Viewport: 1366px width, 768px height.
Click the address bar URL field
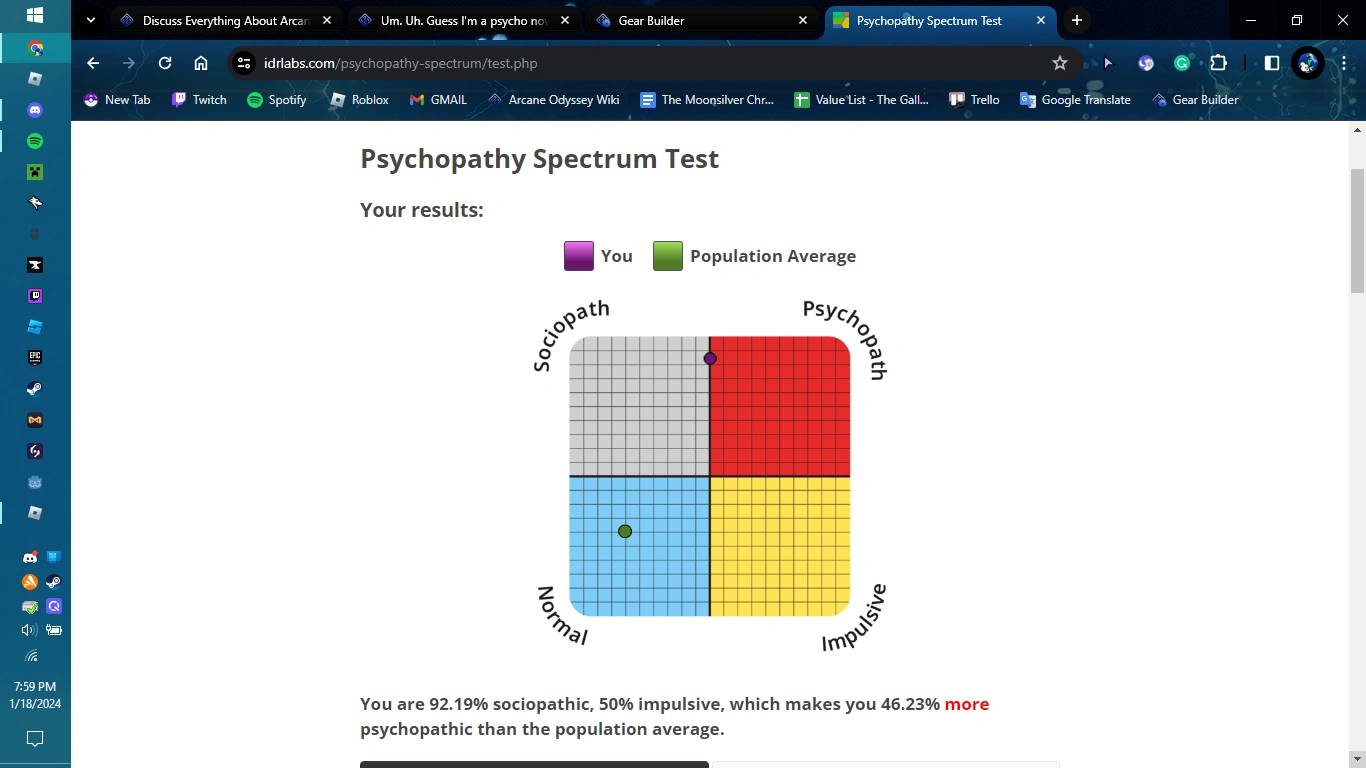pyautogui.click(x=640, y=63)
